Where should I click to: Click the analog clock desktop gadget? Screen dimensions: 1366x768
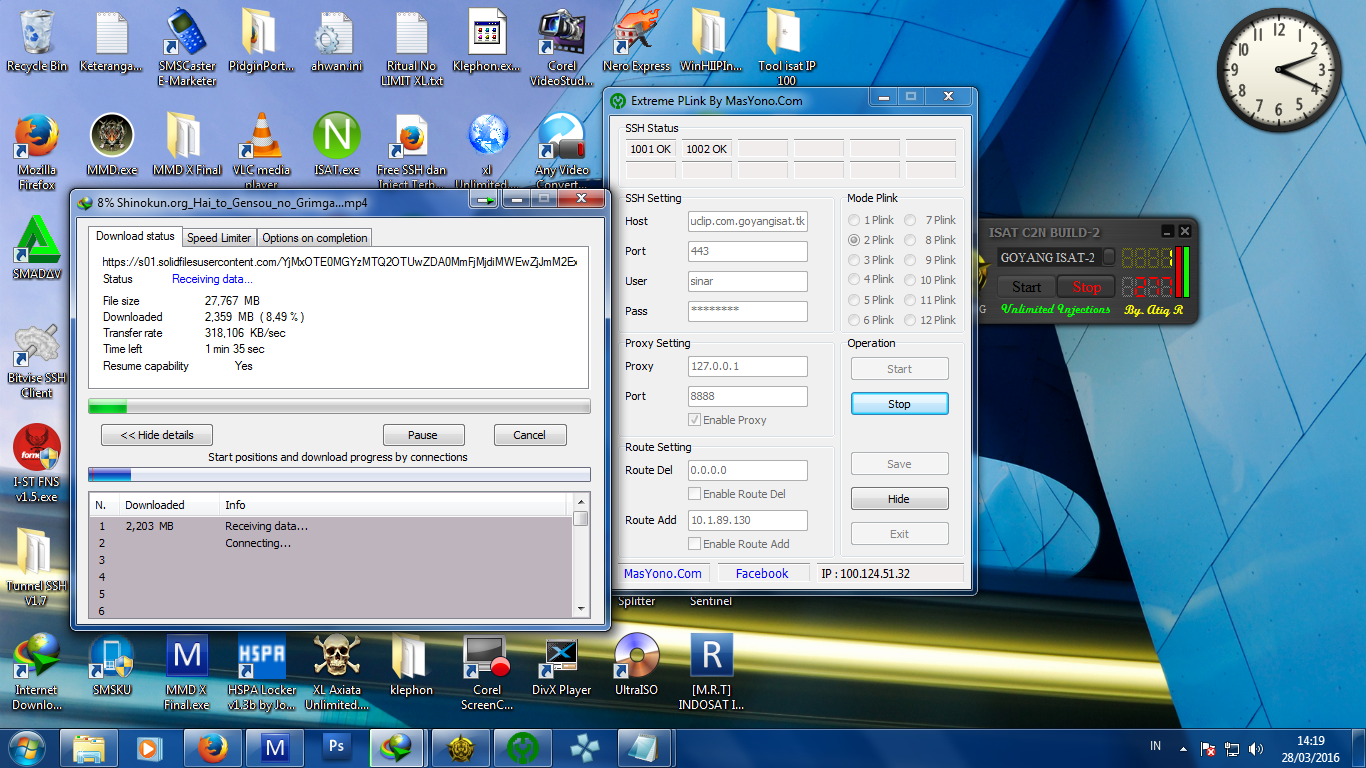(1277, 70)
